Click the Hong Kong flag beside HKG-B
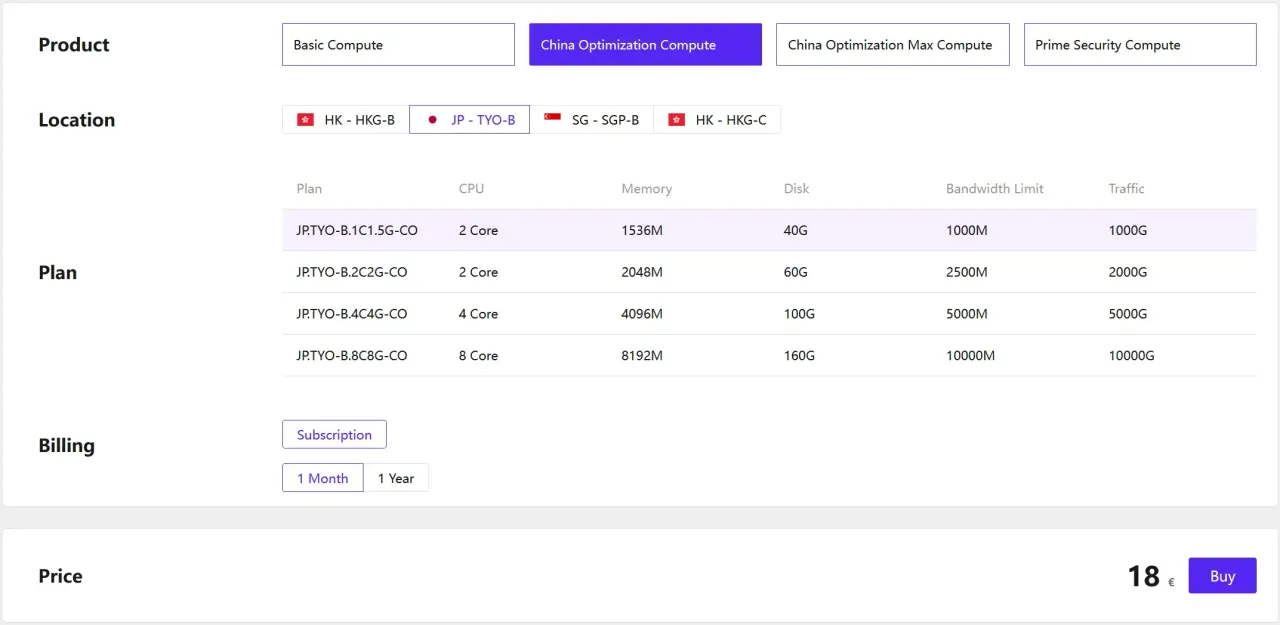Screen dimensions: 1280x625 (x=305, y=120)
